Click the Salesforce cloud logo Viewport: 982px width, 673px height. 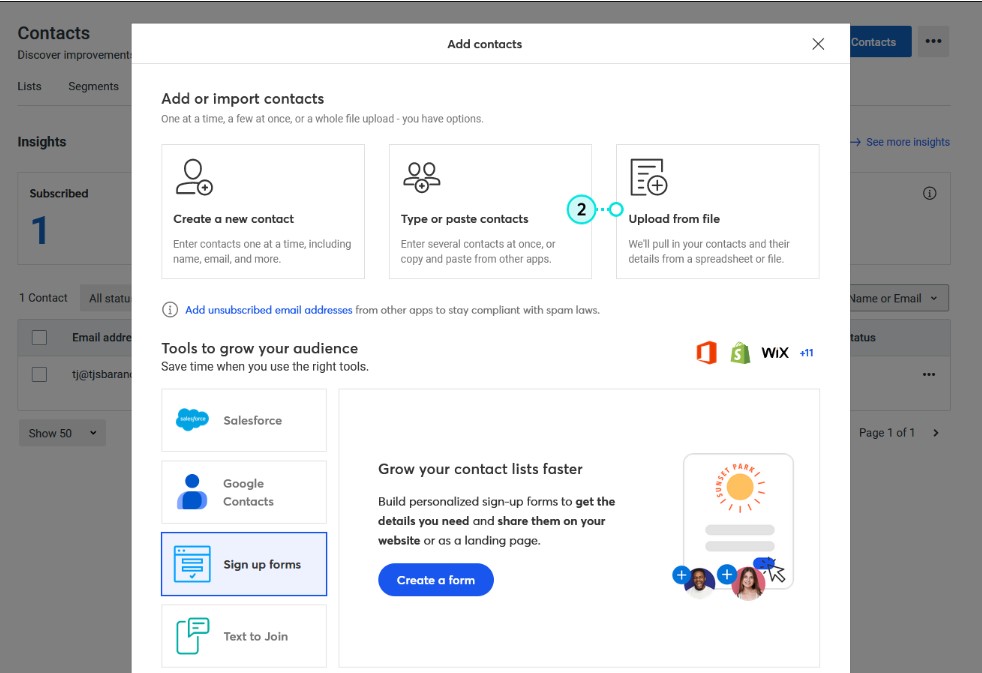click(x=192, y=419)
